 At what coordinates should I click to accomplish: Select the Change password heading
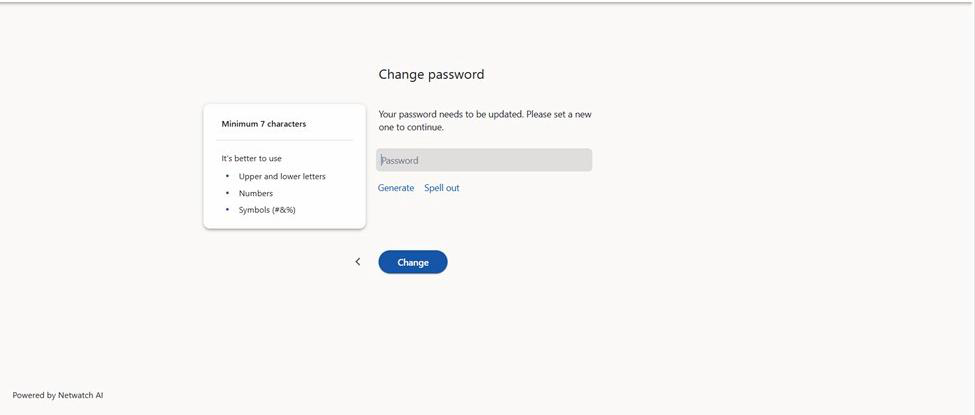pos(431,75)
